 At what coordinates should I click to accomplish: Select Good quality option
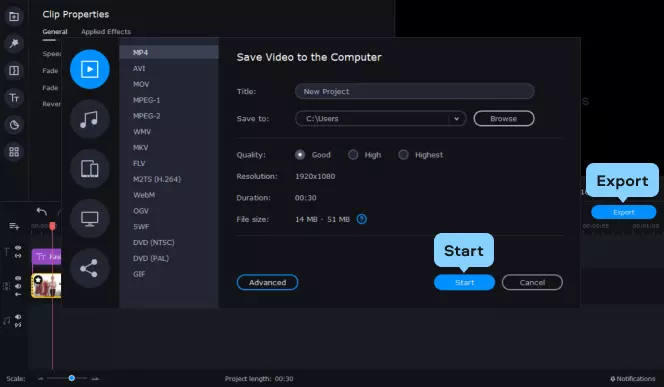tap(300, 155)
